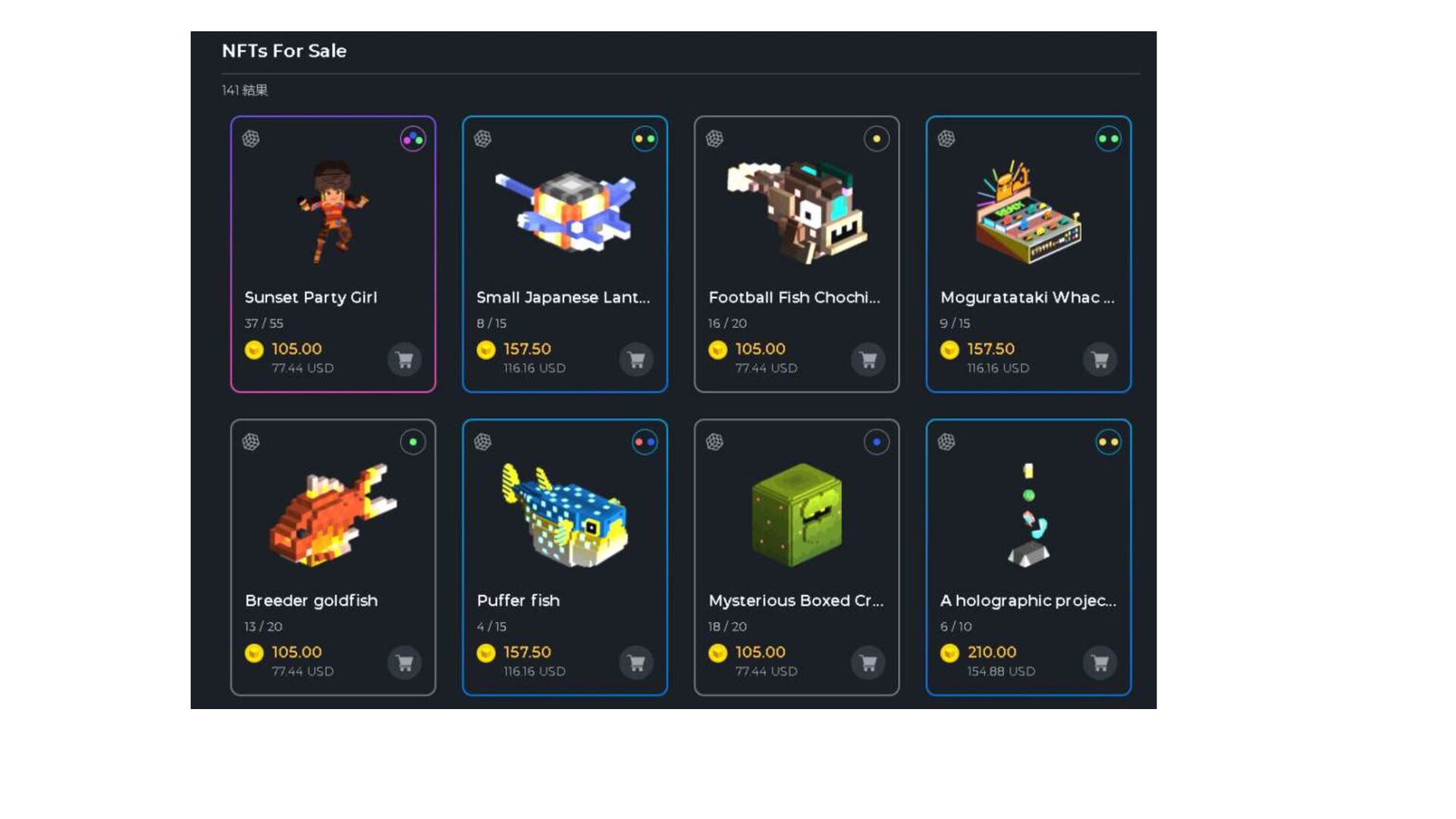The height and width of the screenshot is (819, 1456).
Task: Open the Moguratataki Whac thumbnail image
Action: 1028,212
